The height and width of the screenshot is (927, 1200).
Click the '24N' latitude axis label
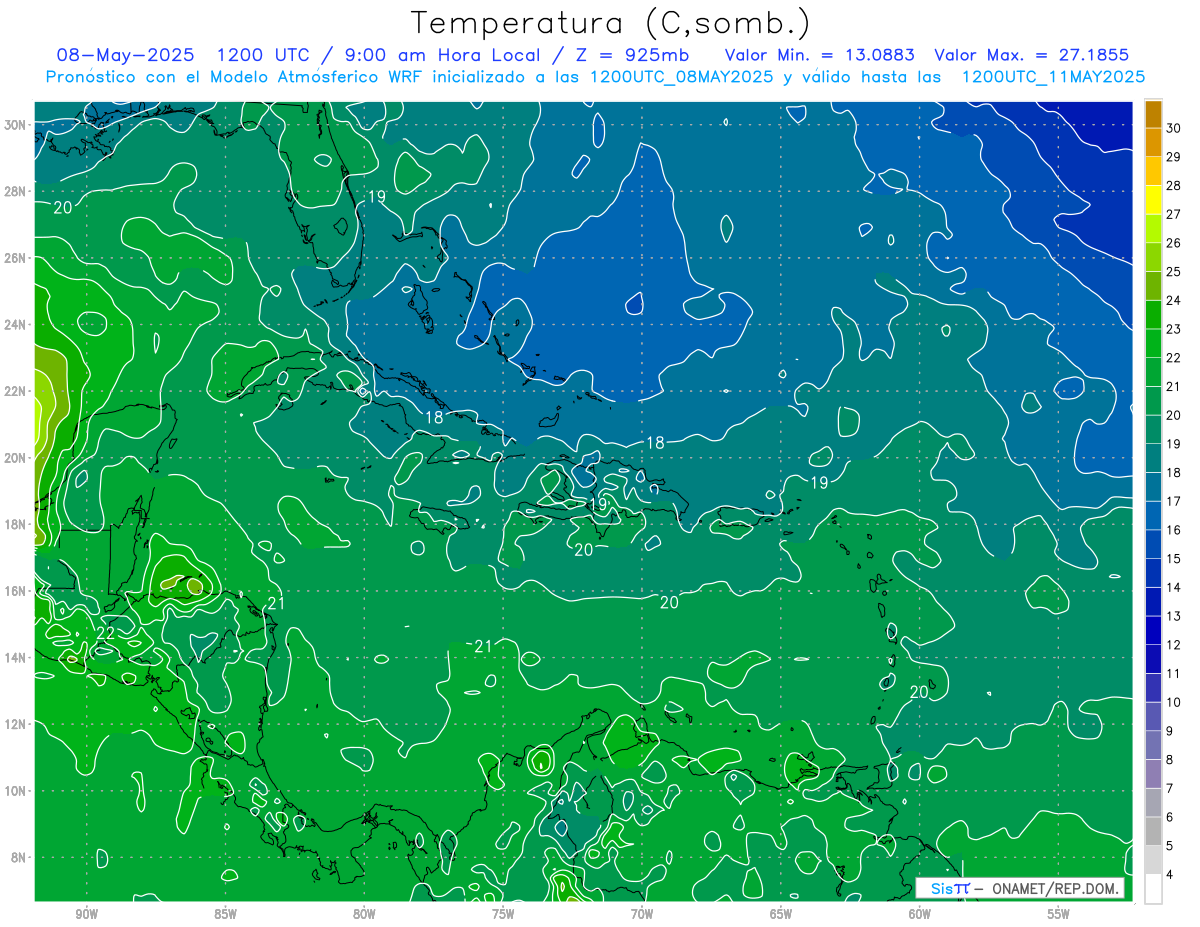pos(15,325)
